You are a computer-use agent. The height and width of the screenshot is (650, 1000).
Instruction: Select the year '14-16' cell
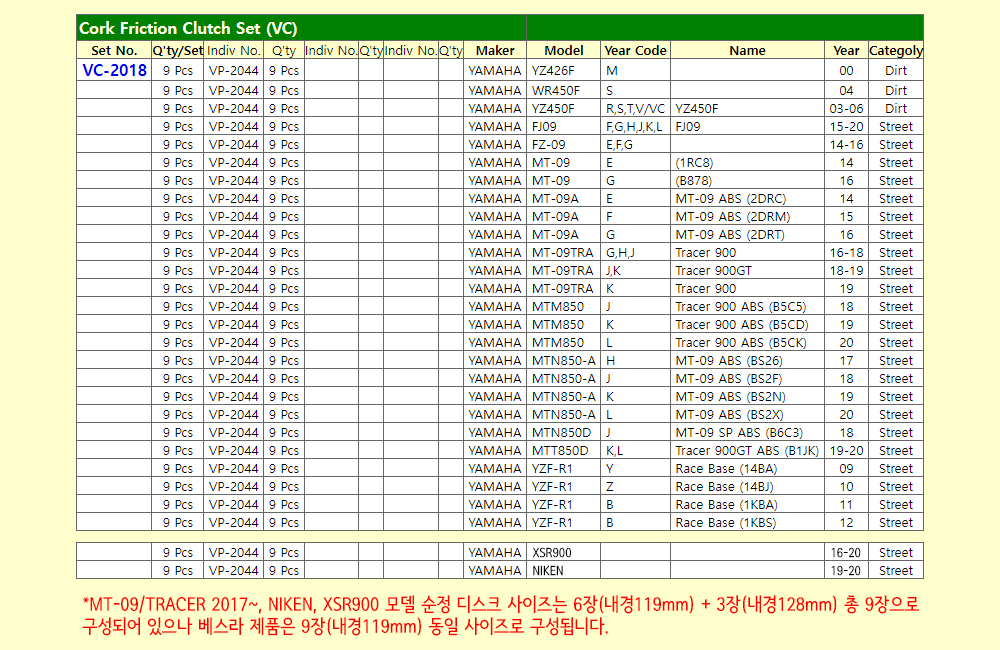pos(846,145)
